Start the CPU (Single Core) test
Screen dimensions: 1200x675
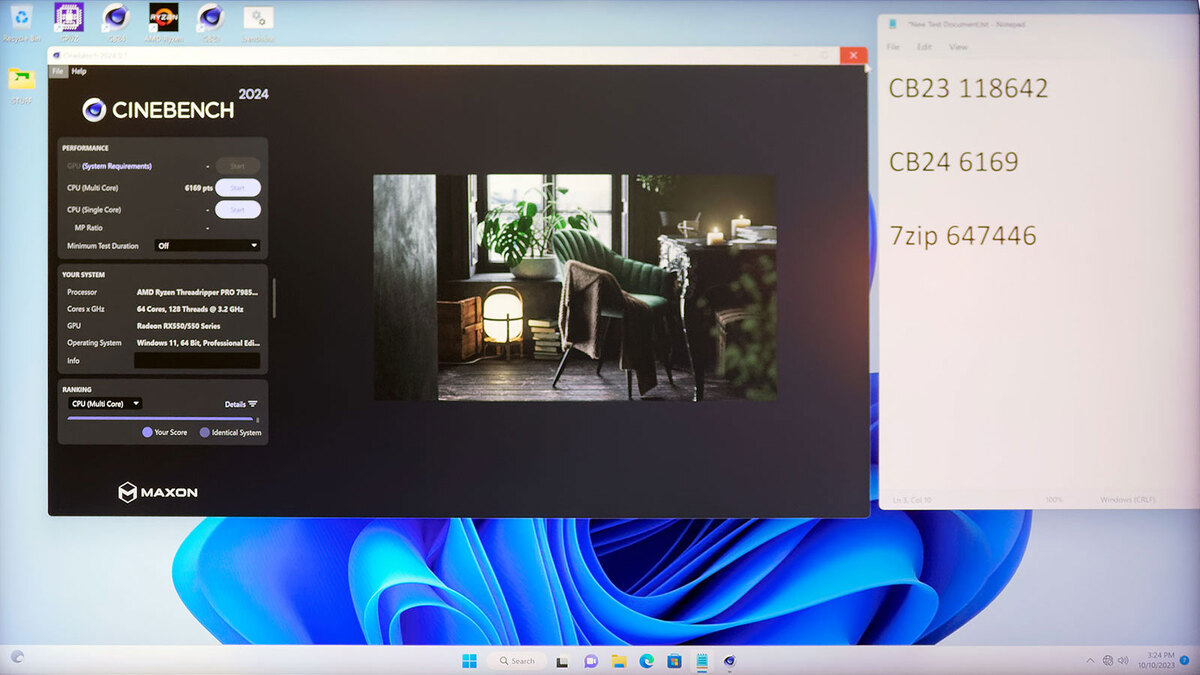tap(238, 210)
